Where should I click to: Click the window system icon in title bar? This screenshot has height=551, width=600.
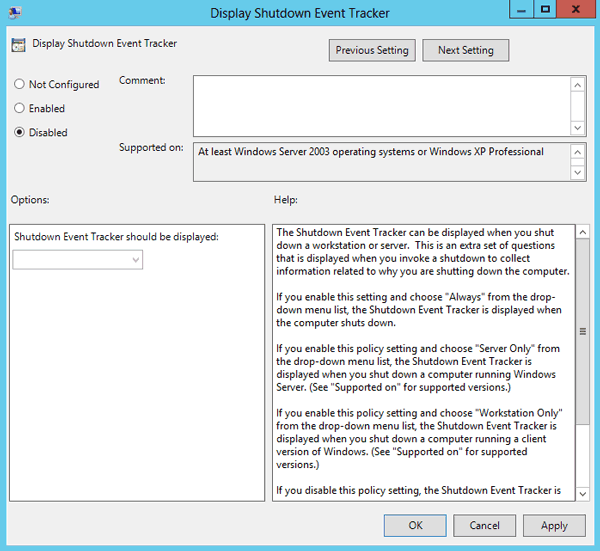(15, 13)
